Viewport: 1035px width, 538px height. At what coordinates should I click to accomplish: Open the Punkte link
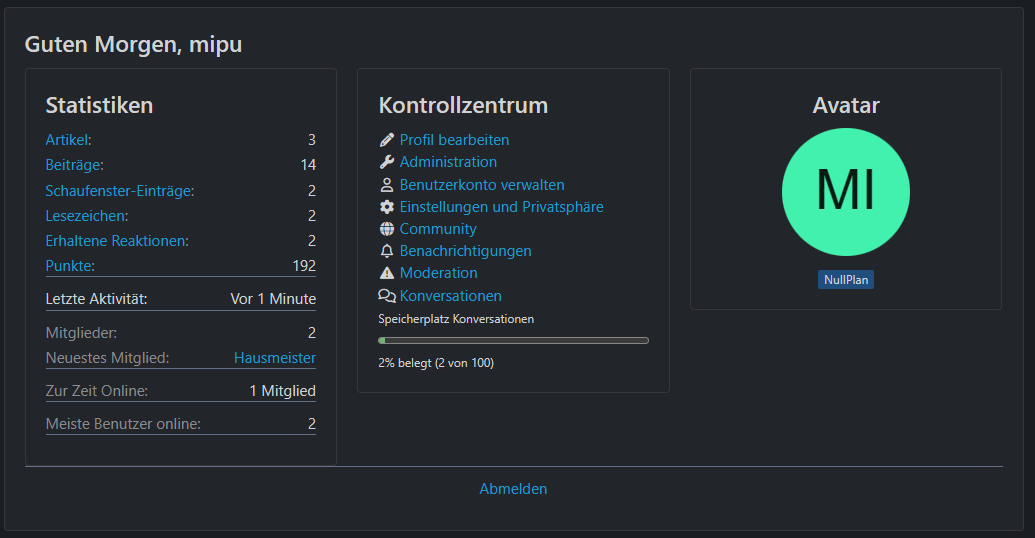coord(70,265)
